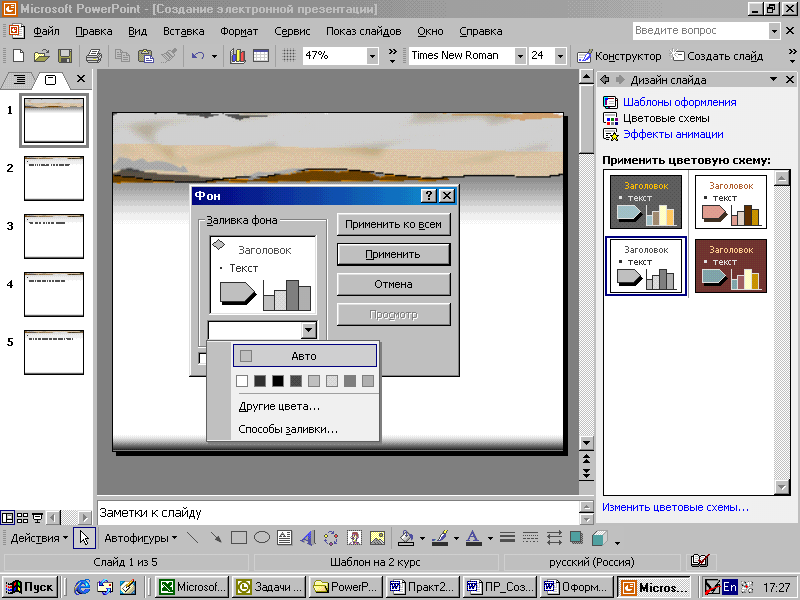The width and height of the screenshot is (800, 600).
Task: Open the Формат menu
Action: [239, 31]
